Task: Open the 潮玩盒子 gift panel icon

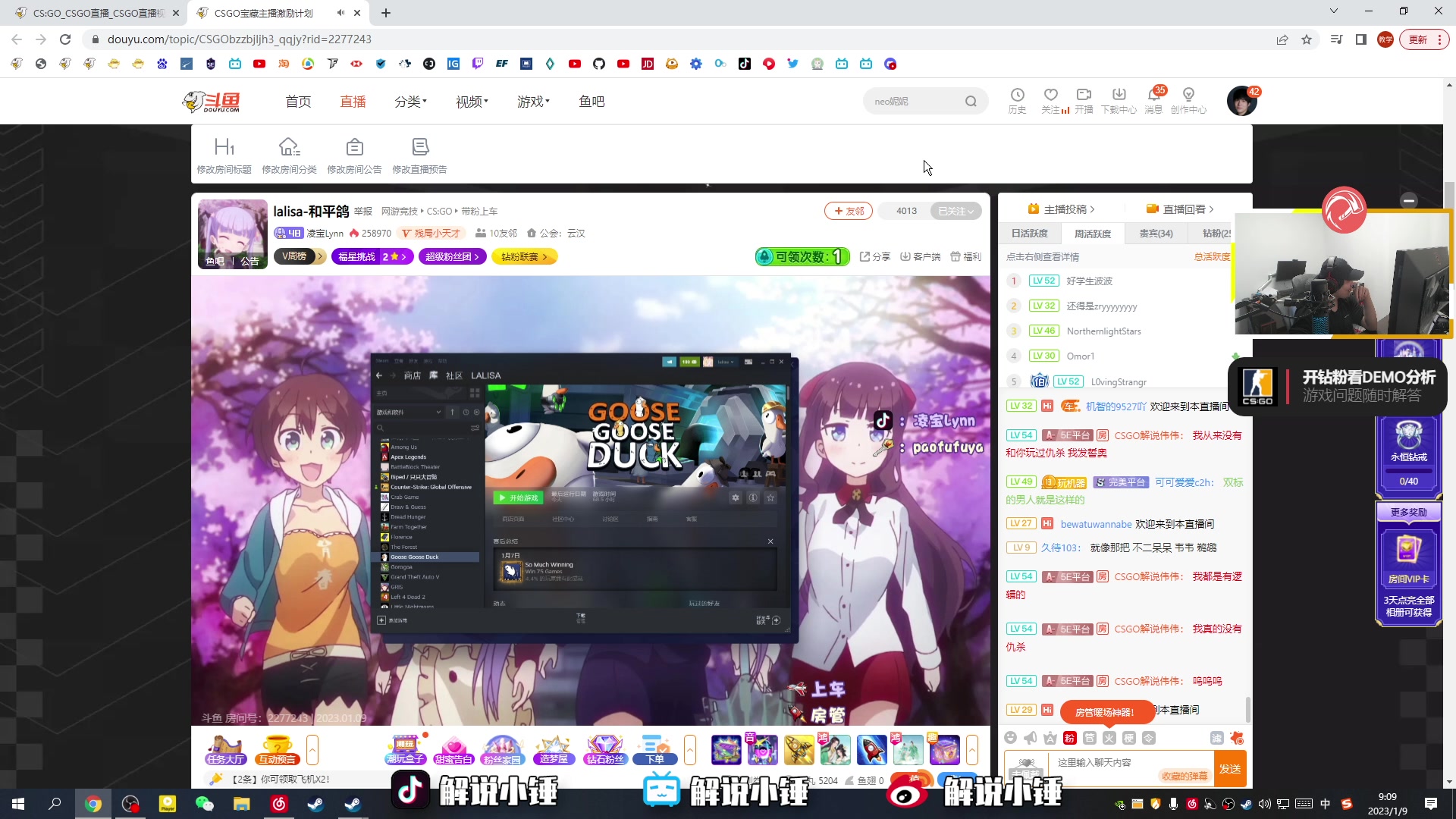Action: (406, 749)
